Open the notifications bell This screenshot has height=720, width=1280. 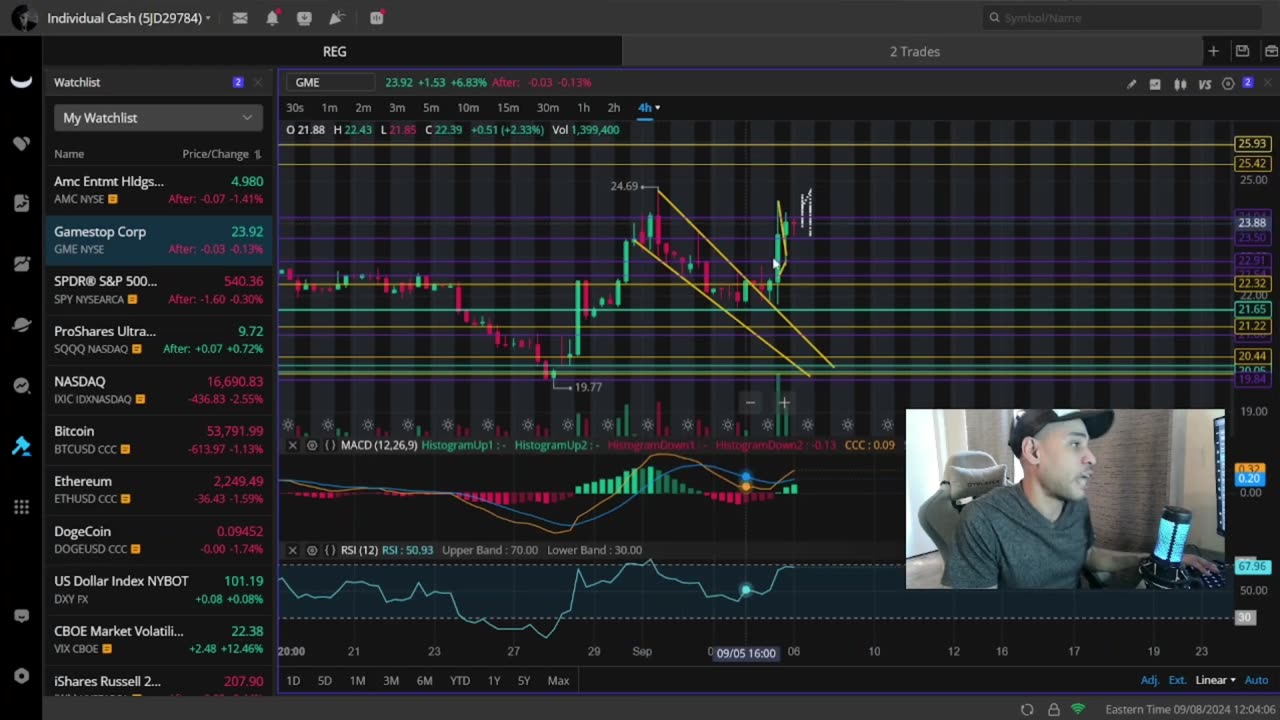272,18
